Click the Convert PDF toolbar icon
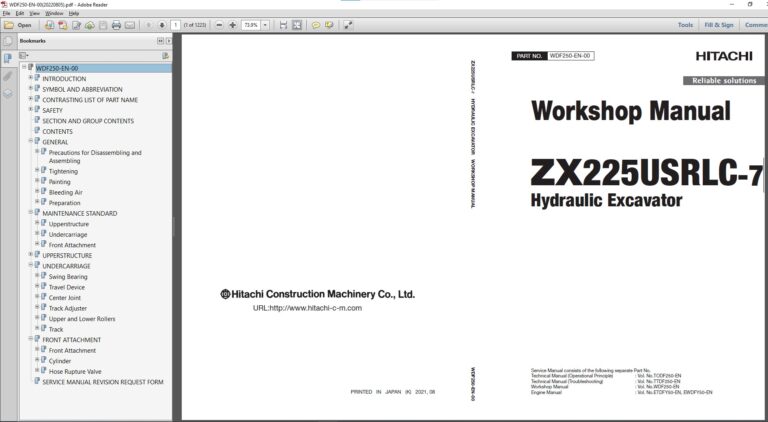768x422 pixels. (x=63, y=25)
